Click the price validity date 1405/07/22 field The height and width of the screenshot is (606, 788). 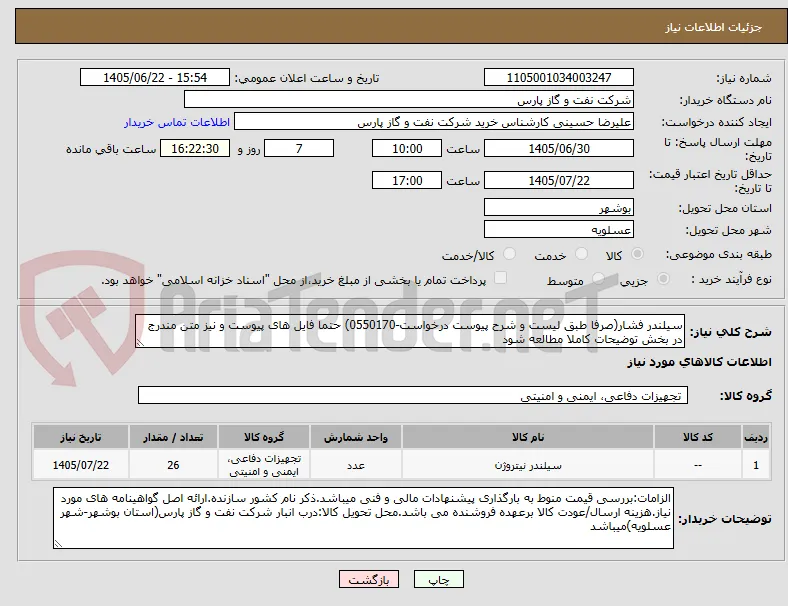pyautogui.click(x=559, y=180)
